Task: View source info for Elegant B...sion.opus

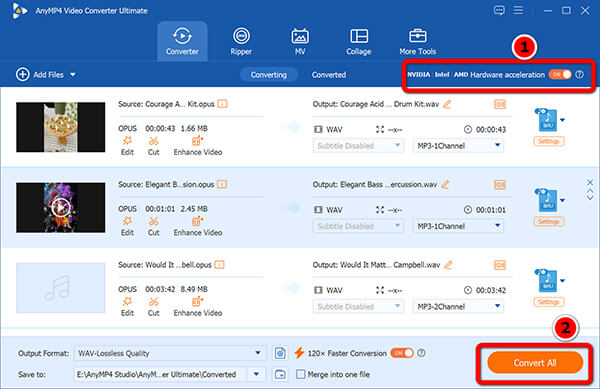Action: tap(222, 184)
